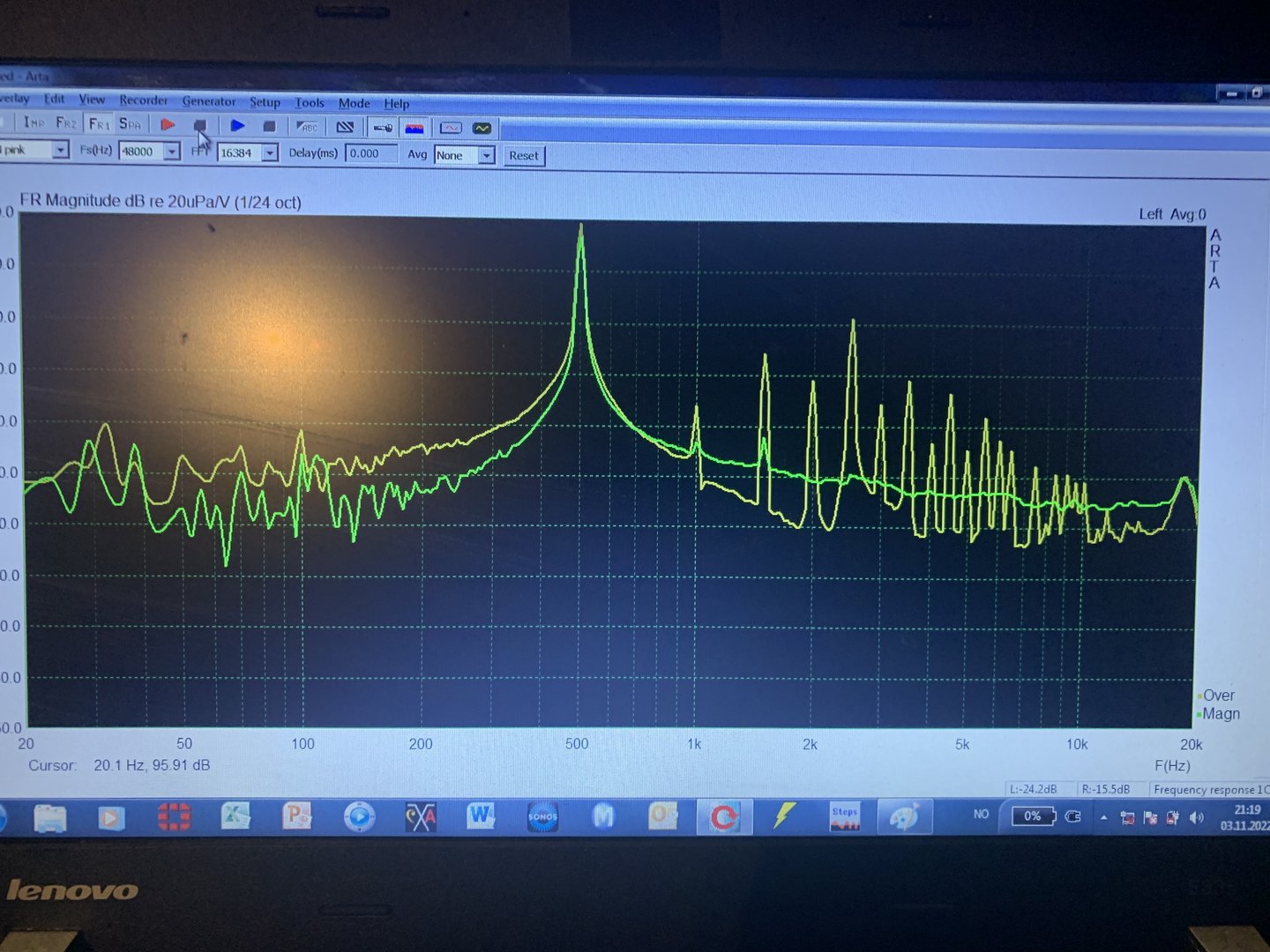Open the Fs(Hz) sampling rate dropdown arrow
This screenshot has width=1270, height=952.
click(x=172, y=152)
